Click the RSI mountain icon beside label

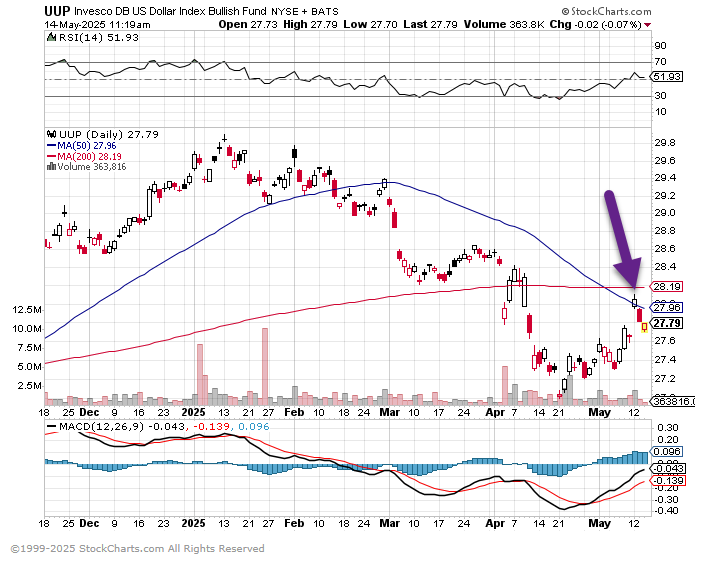(52, 37)
